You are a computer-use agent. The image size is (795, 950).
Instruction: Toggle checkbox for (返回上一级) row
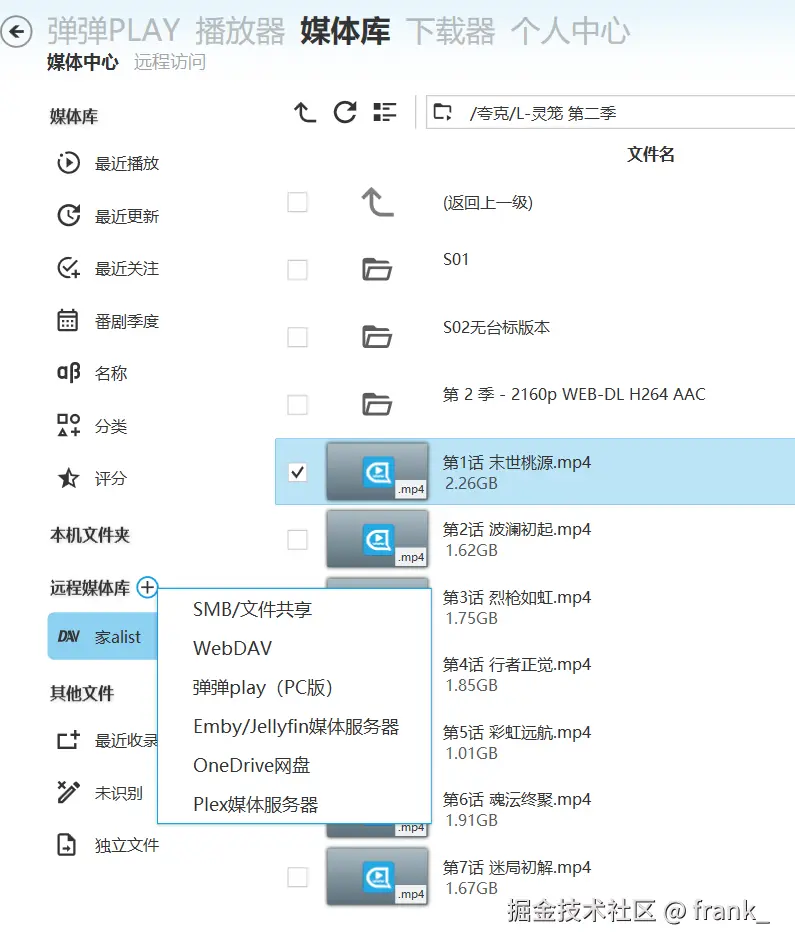click(x=298, y=202)
